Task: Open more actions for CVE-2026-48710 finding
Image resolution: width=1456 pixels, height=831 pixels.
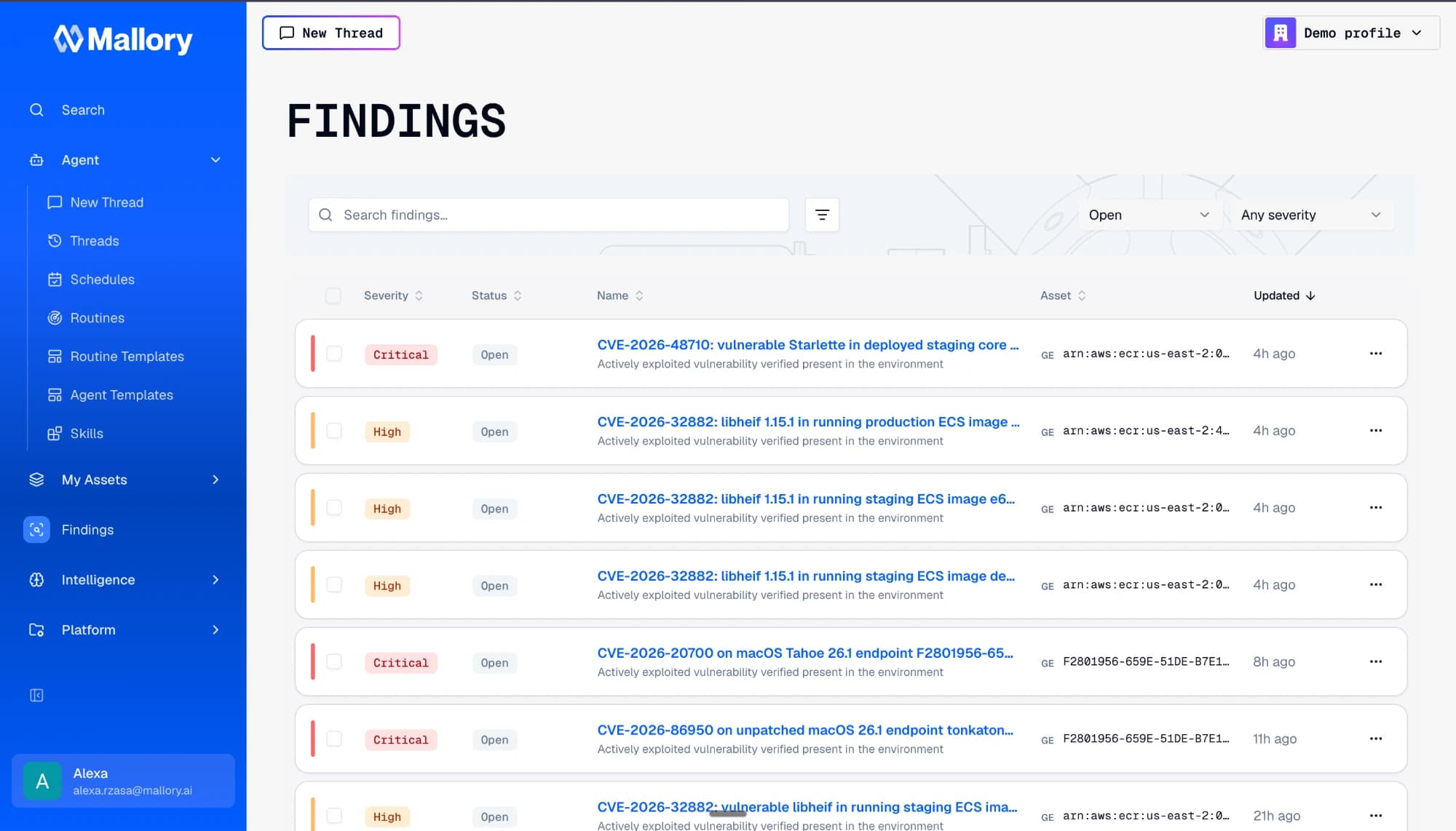Action: (x=1375, y=354)
